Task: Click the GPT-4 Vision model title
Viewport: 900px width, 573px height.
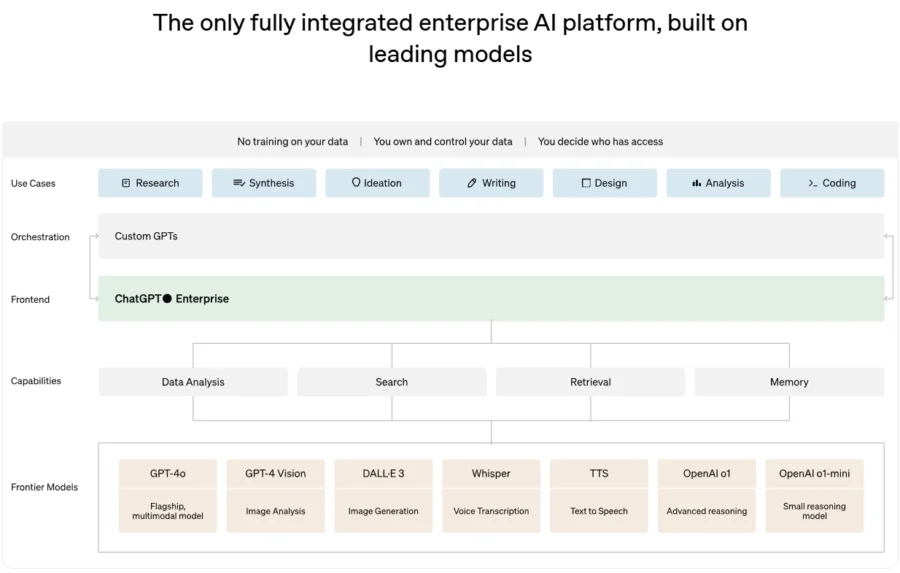Action: pyautogui.click(x=276, y=474)
